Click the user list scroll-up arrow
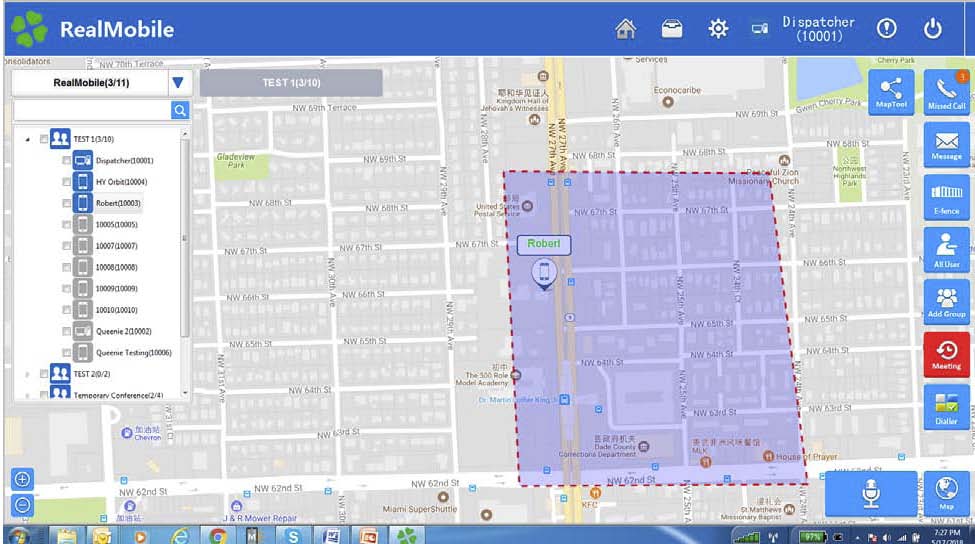 pos(185,134)
